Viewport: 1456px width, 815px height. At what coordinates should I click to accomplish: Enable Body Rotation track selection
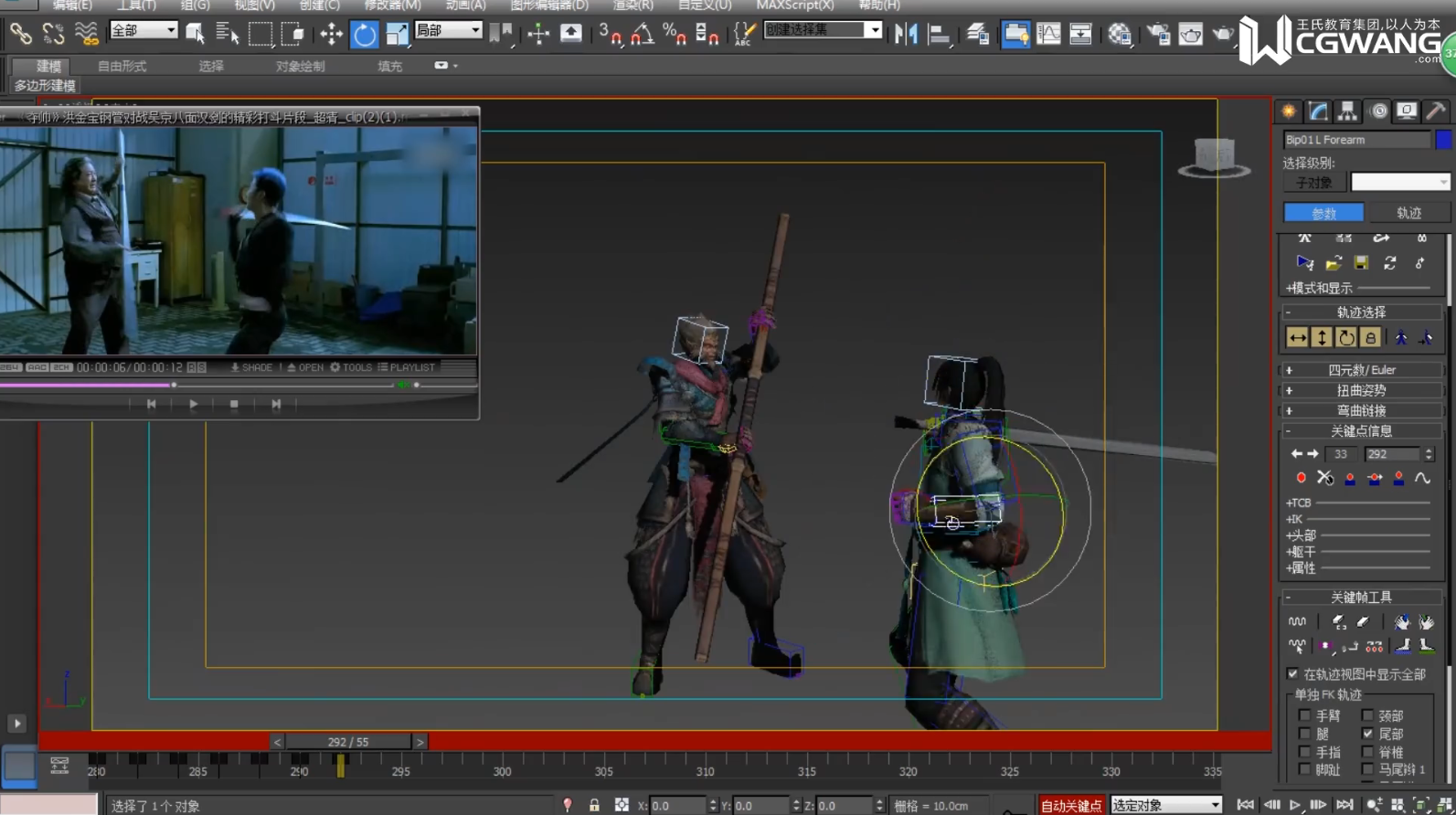(1346, 338)
